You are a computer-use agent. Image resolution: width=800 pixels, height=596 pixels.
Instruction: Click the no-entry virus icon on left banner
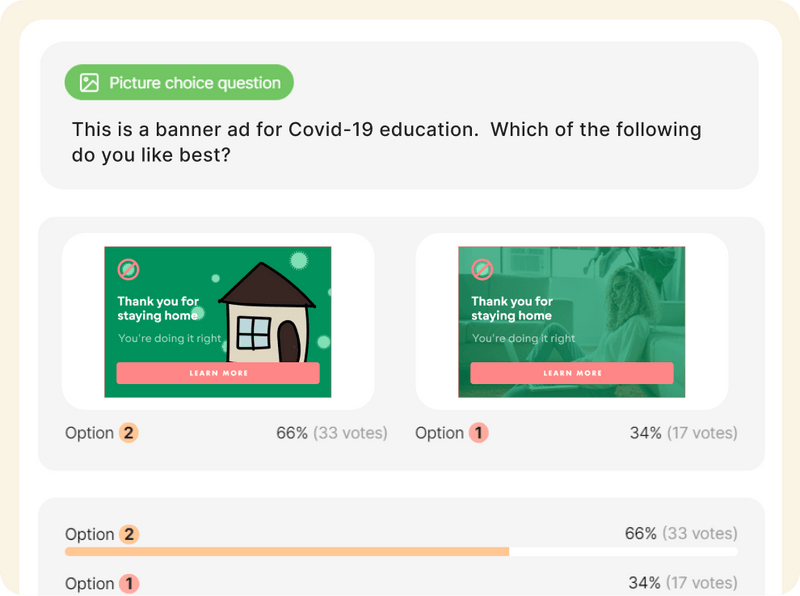(129, 270)
